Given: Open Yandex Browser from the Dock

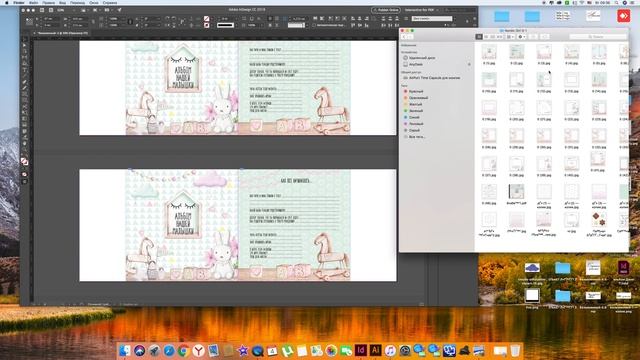Looking at the screenshot, I should point(198,350).
